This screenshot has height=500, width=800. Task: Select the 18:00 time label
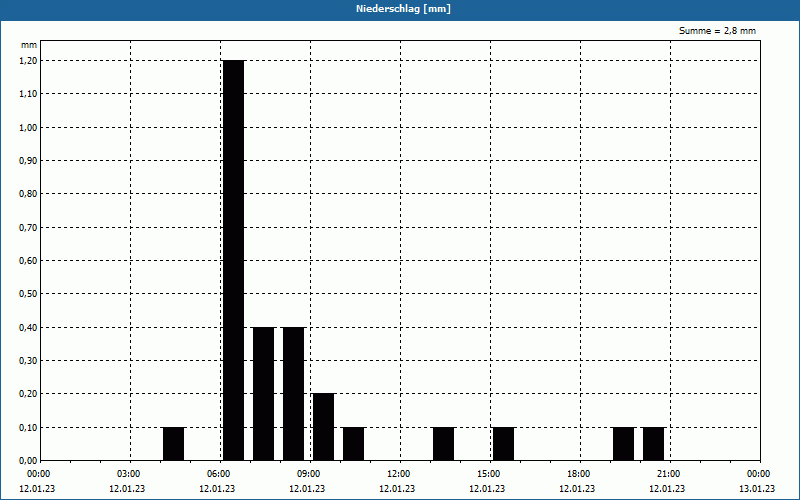point(579,474)
